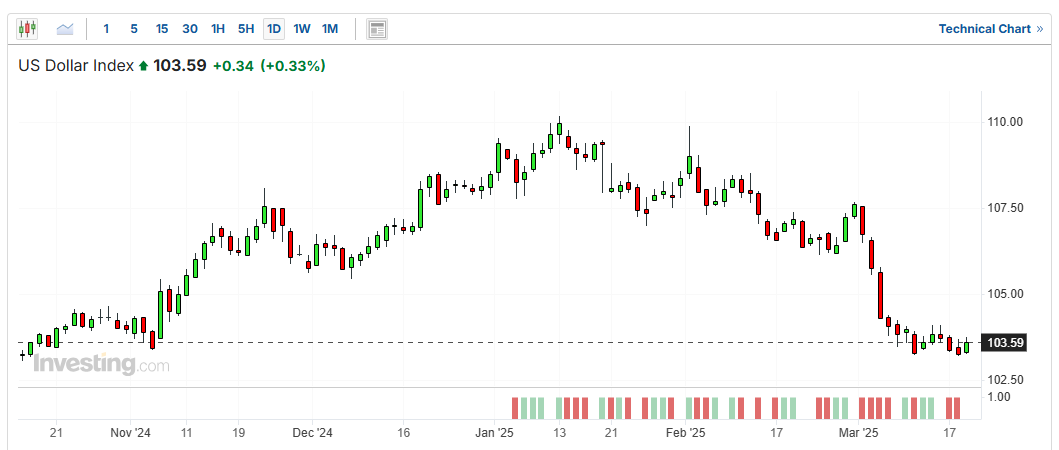Viewport: 1059px width, 450px height.
Task: Switch to area chart type icon
Action: click(65, 28)
